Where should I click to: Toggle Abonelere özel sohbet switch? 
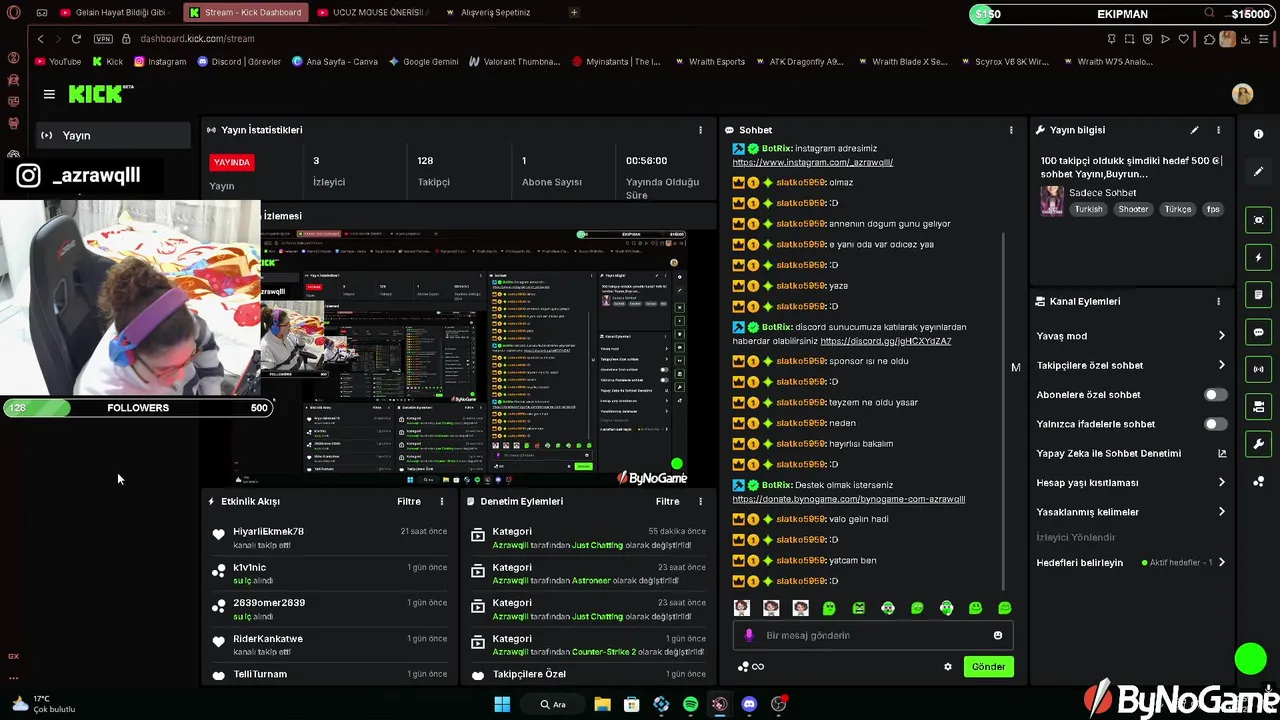[1215, 395]
